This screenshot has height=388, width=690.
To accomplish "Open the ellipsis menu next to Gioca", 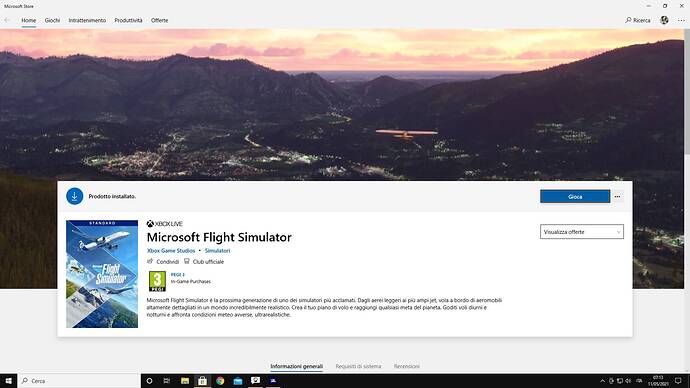I will (617, 197).
